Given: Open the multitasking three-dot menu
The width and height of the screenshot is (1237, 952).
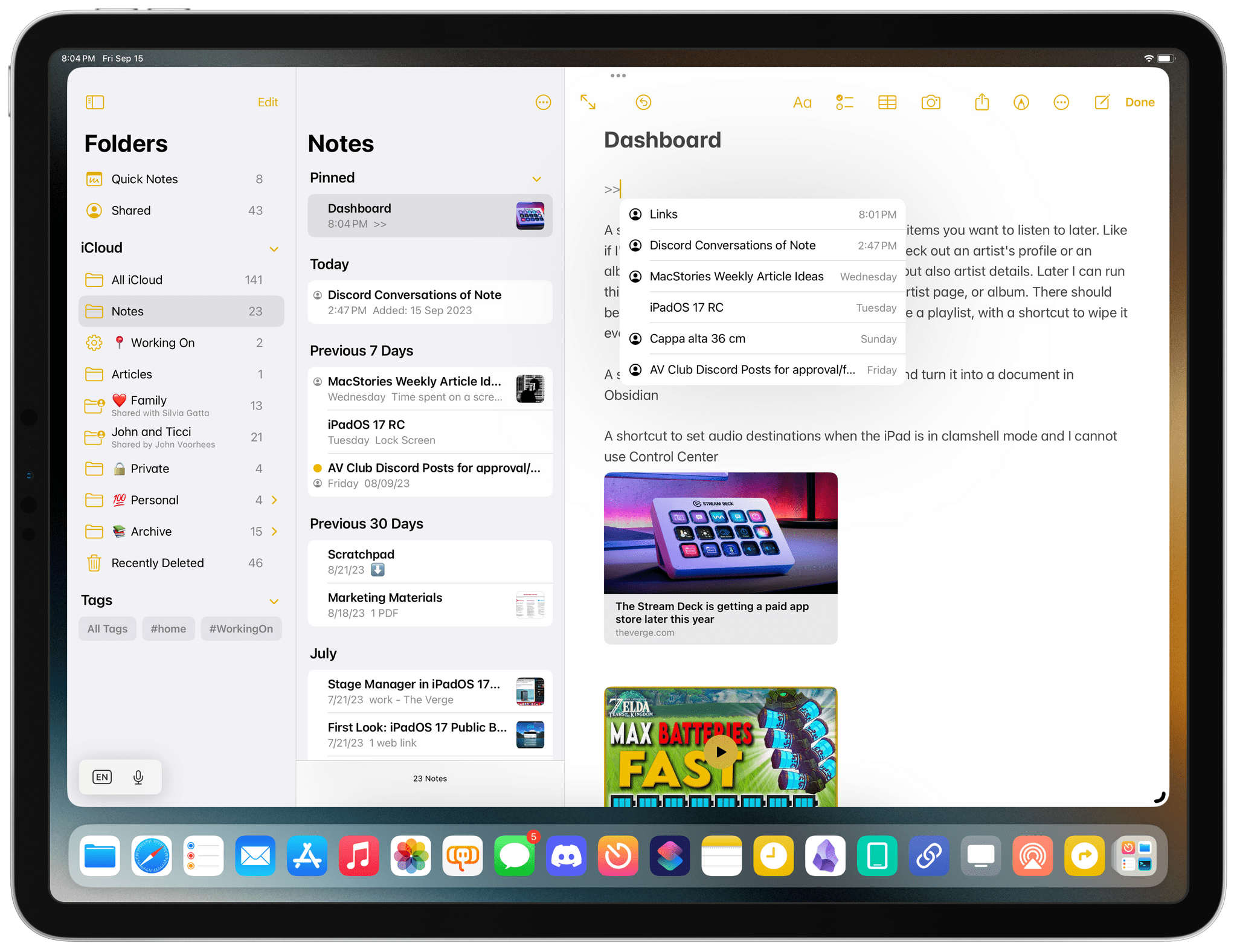Looking at the screenshot, I should click(x=618, y=76).
